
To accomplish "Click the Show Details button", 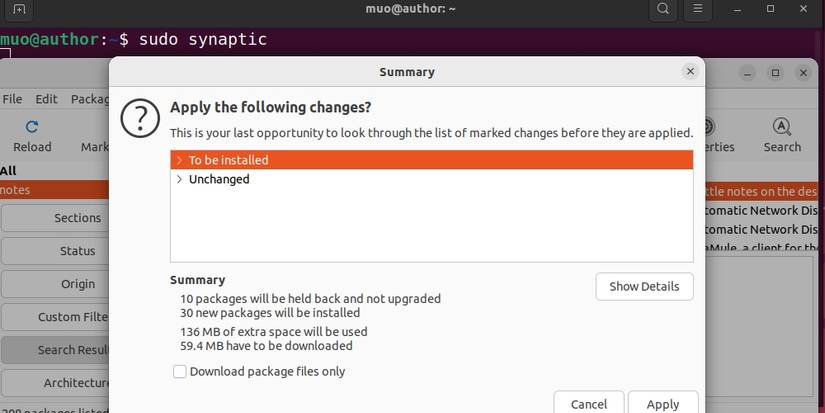I will coord(644,286).
